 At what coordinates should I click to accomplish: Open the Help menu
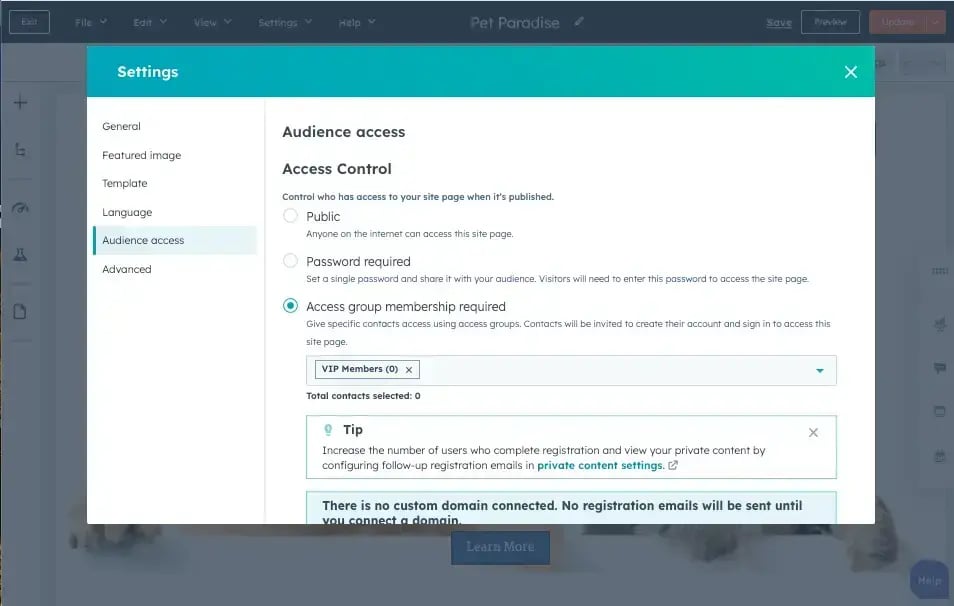pyautogui.click(x=357, y=23)
